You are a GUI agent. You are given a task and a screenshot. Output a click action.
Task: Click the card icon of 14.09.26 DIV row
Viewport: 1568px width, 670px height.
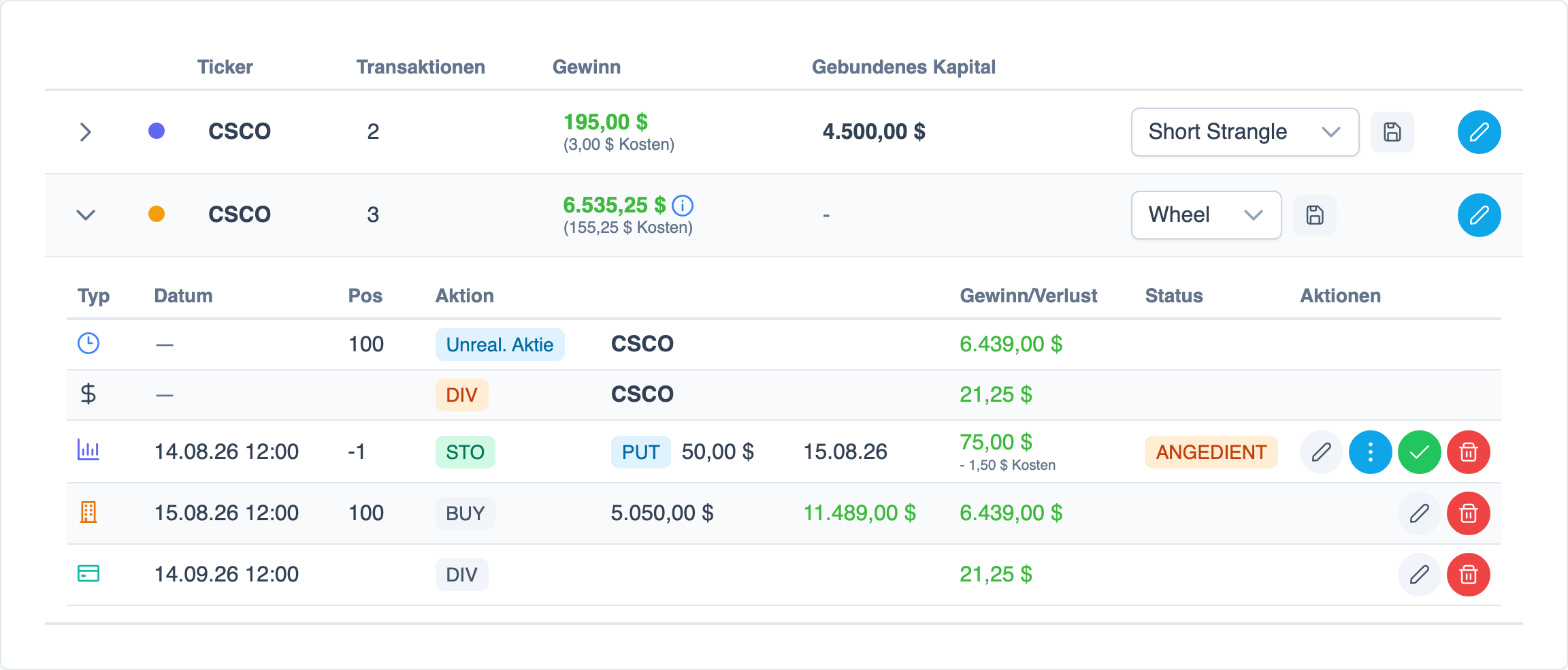(88, 573)
